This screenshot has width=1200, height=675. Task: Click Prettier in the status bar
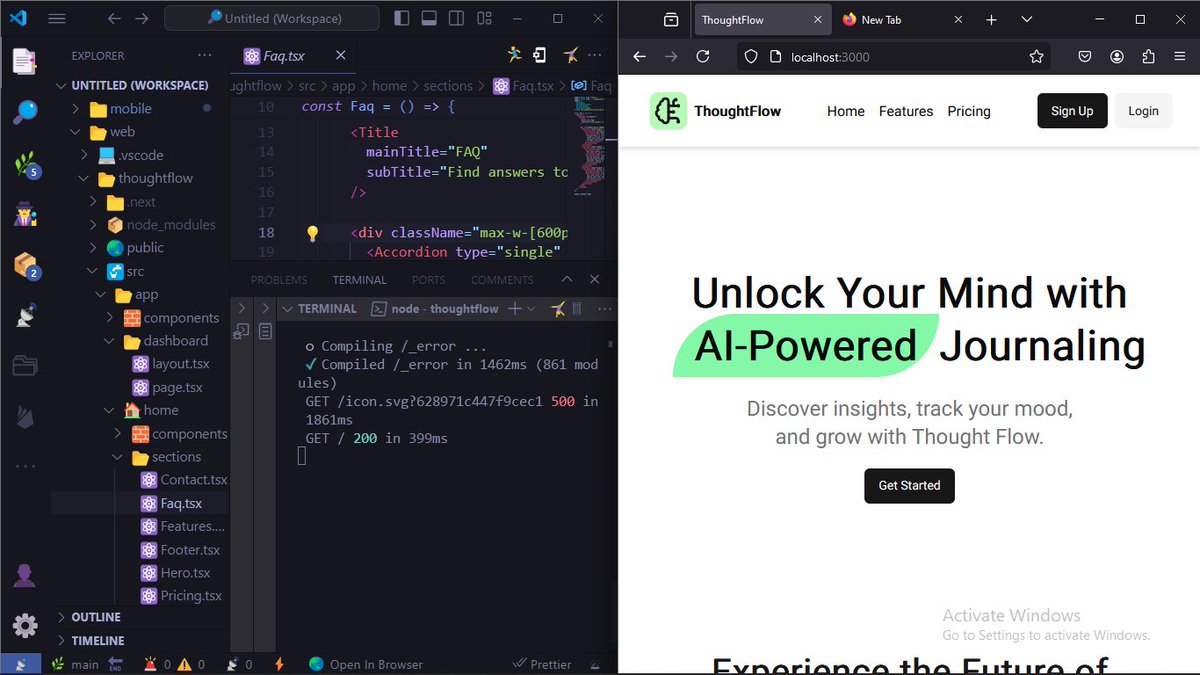[x=541, y=664]
